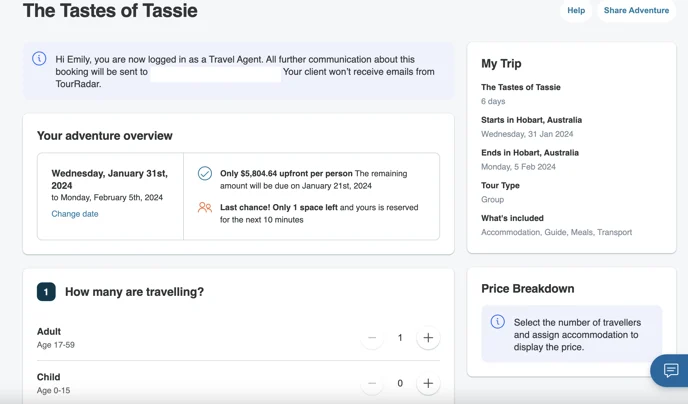Decrease Child traveller count
This screenshot has width=688, height=404.
(372, 383)
